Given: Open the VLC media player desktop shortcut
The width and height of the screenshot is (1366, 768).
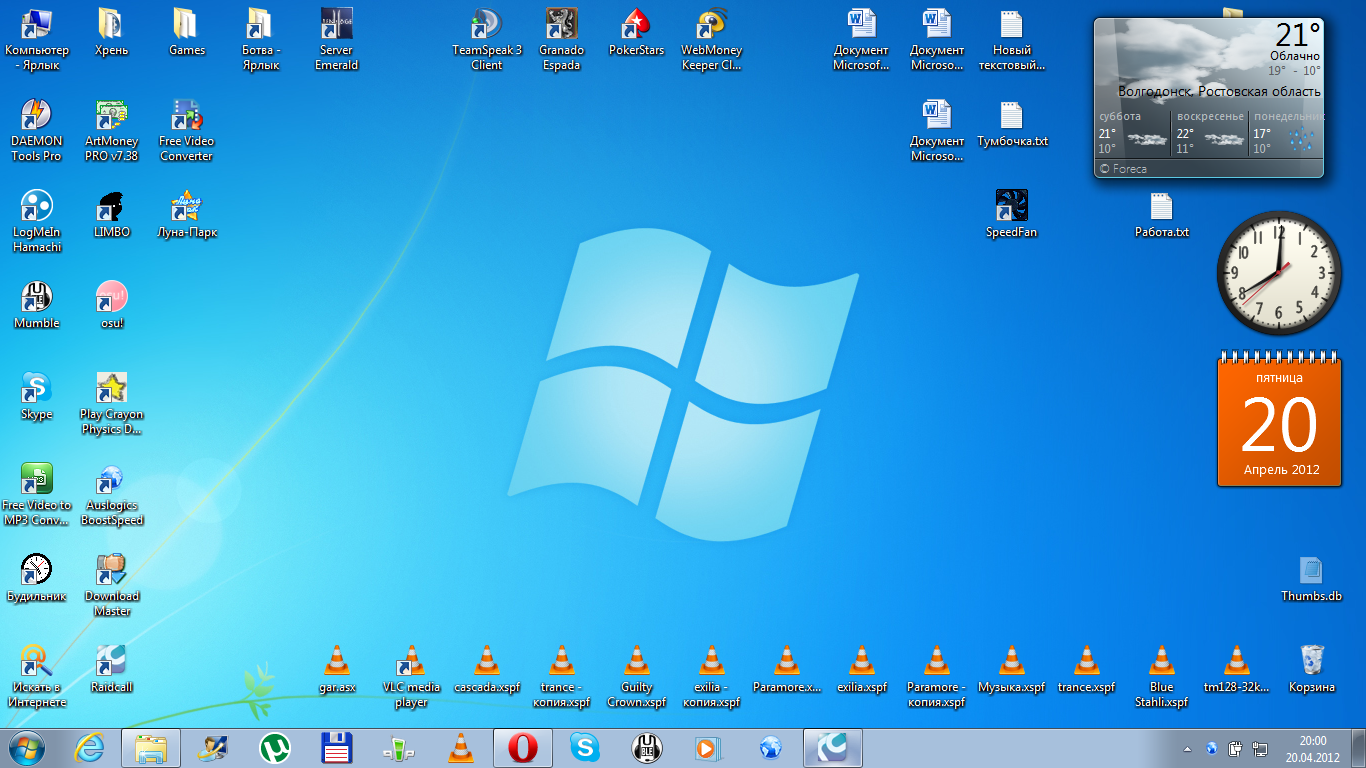Looking at the screenshot, I should pos(411,677).
